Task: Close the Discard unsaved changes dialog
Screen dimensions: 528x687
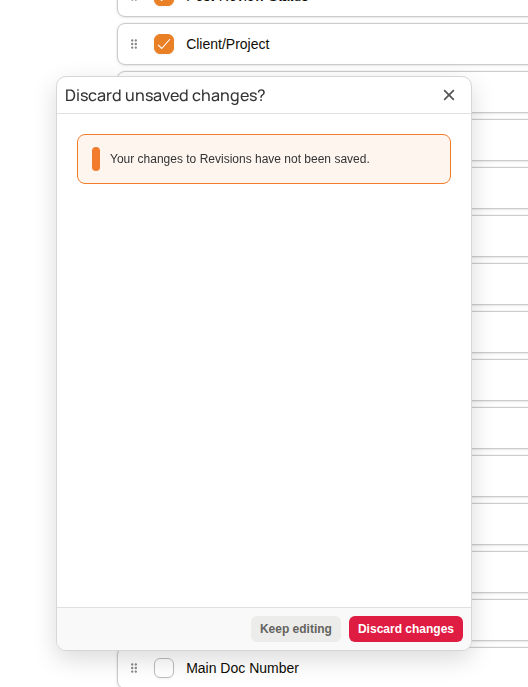Action: (x=449, y=95)
